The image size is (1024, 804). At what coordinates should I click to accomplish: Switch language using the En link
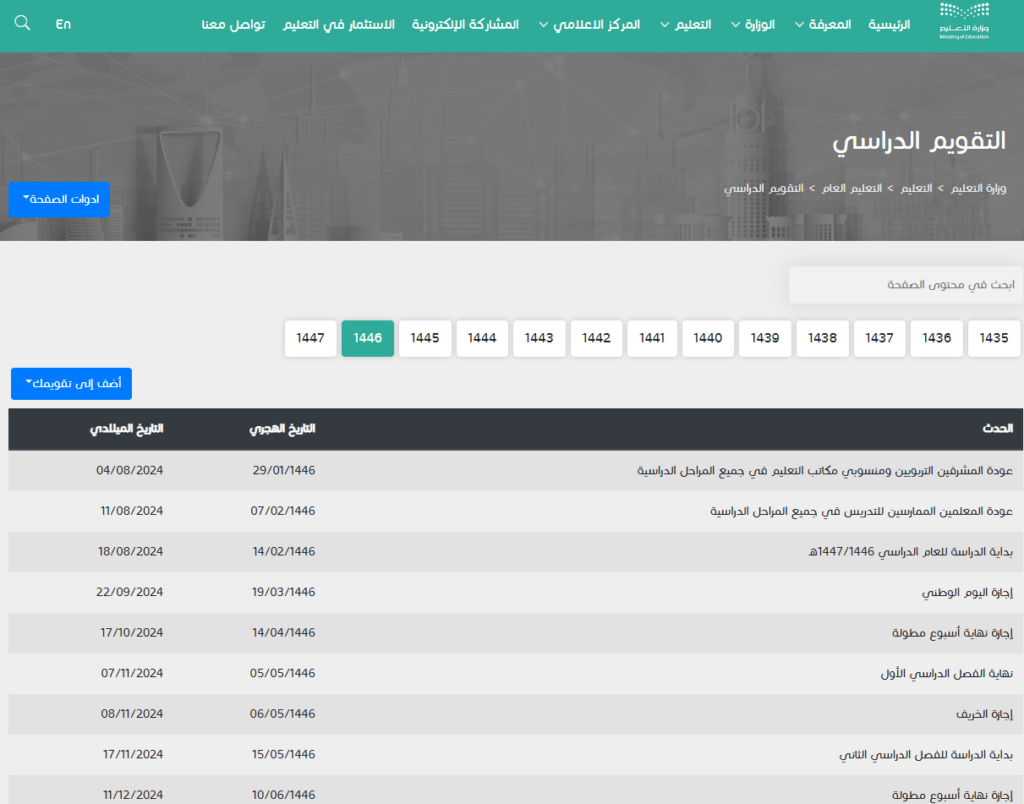click(x=64, y=24)
